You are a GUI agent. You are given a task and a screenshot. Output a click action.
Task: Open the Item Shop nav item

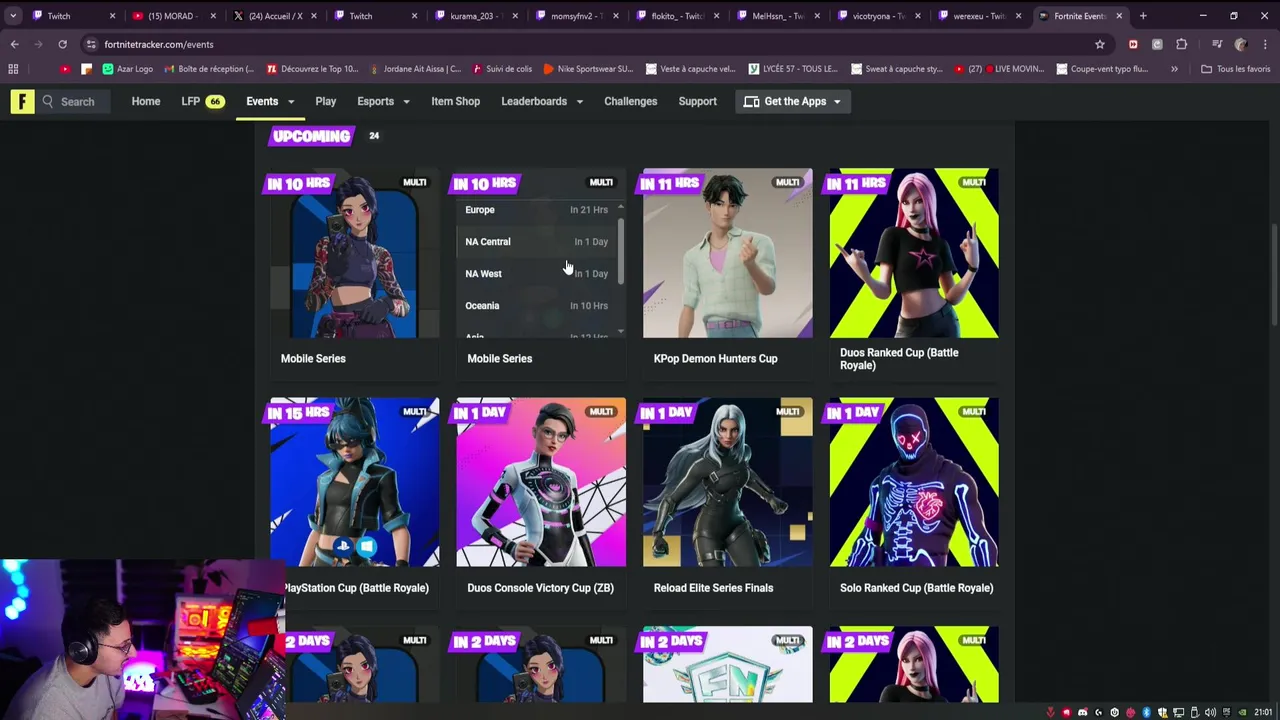(x=455, y=101)
